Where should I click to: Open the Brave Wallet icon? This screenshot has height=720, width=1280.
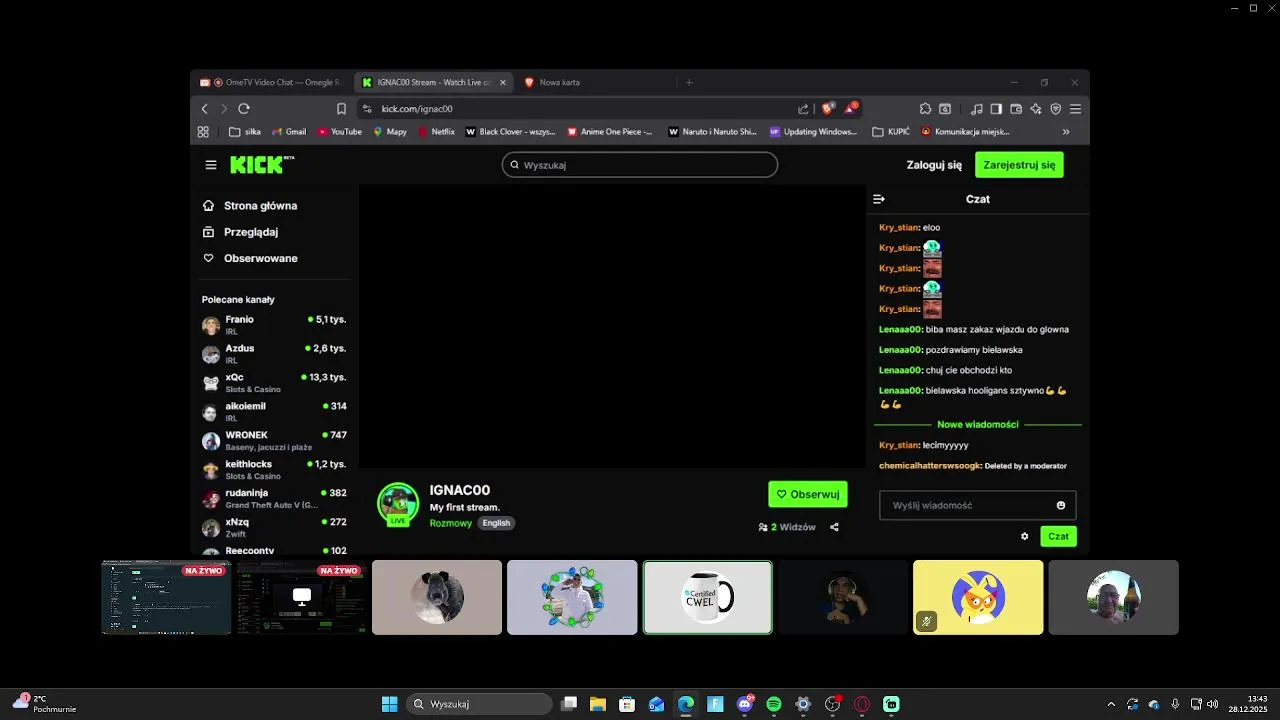tap(1016, 108)
